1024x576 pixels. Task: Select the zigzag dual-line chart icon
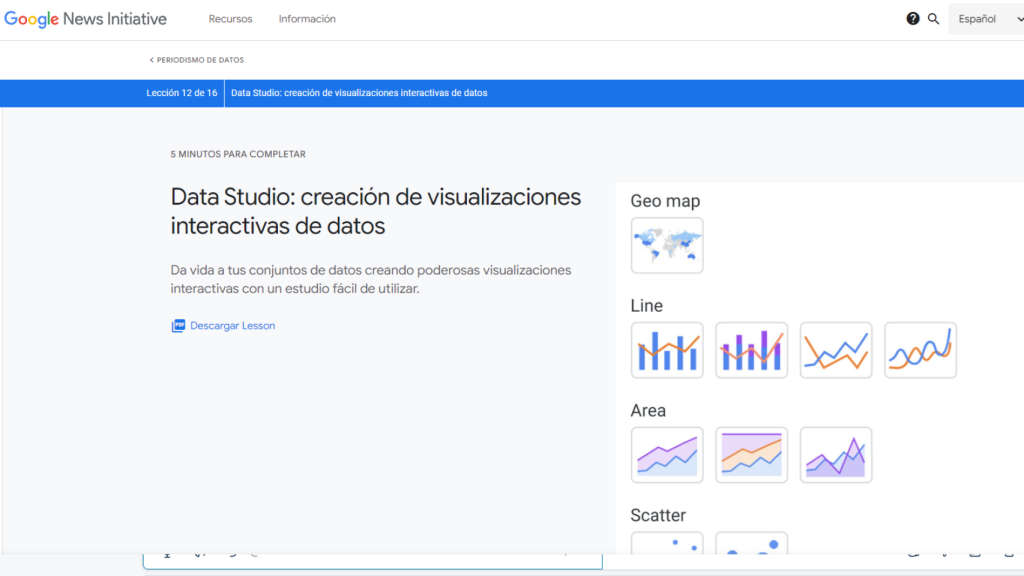point(835,350)
